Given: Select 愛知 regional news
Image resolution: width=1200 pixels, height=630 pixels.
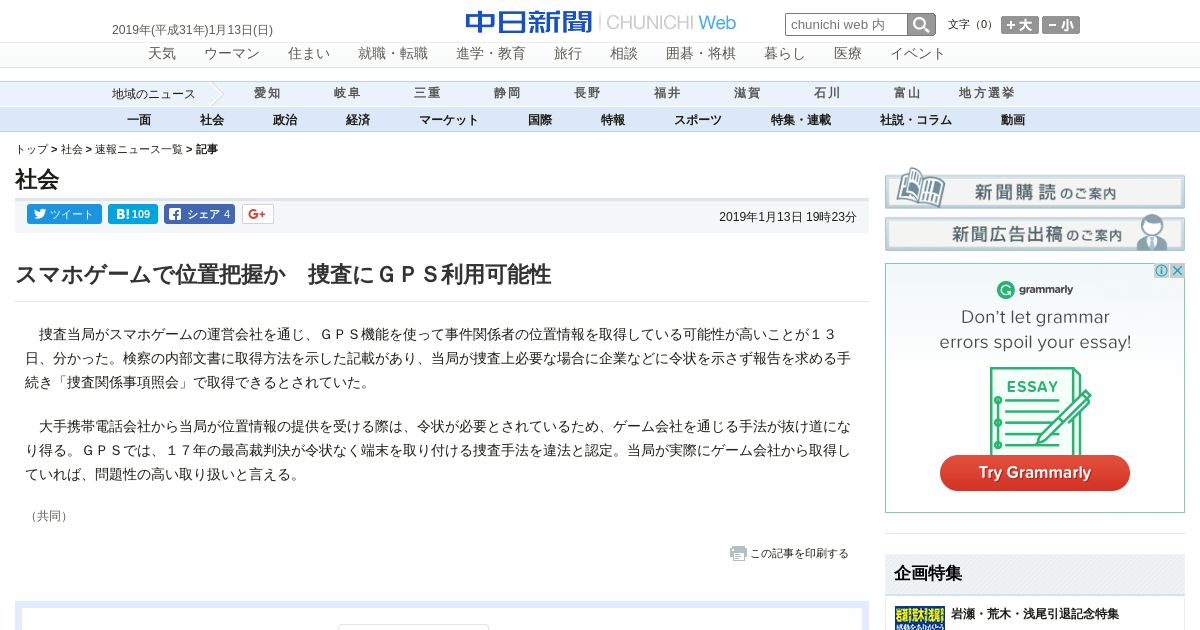Looking at the screenshot, I should pos(267,93).
